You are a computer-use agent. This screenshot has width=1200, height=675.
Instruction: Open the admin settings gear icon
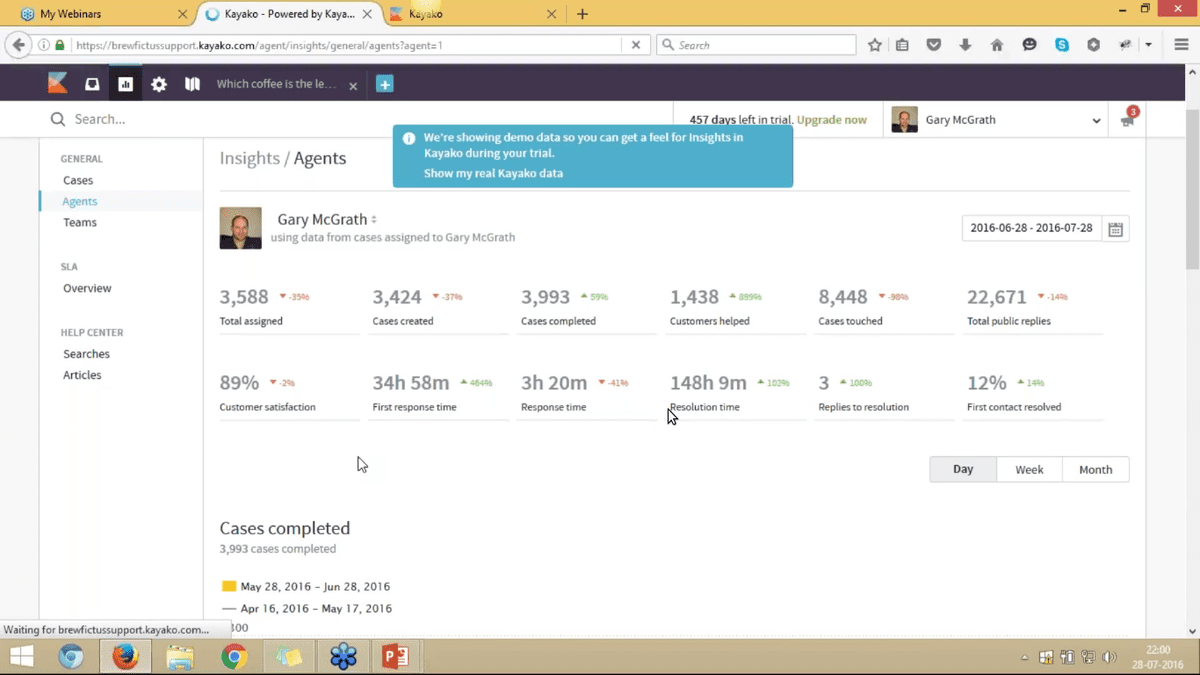click(159, 85)
